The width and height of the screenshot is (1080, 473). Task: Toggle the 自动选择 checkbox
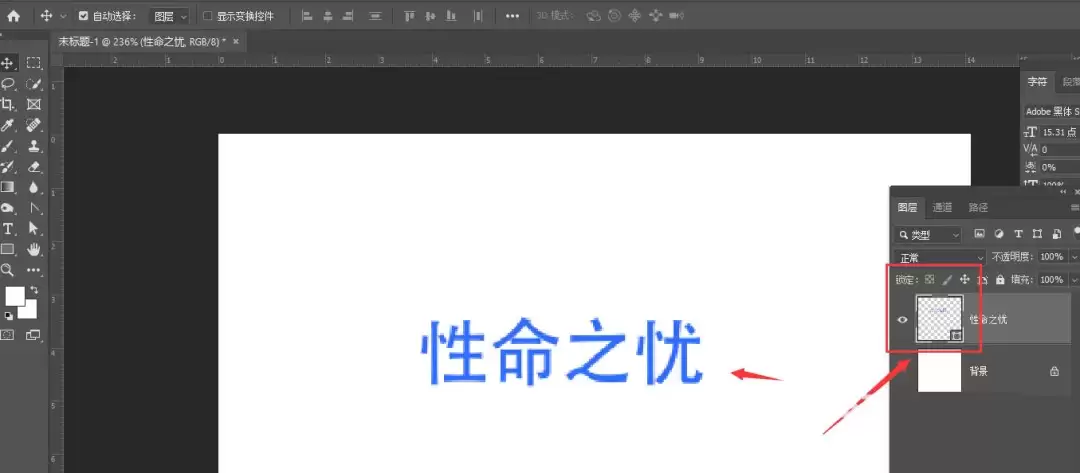click(x=83, y=16)
